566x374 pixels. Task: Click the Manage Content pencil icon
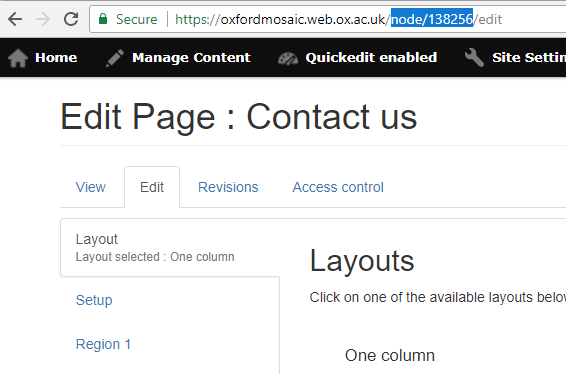[x=115, y=58]
